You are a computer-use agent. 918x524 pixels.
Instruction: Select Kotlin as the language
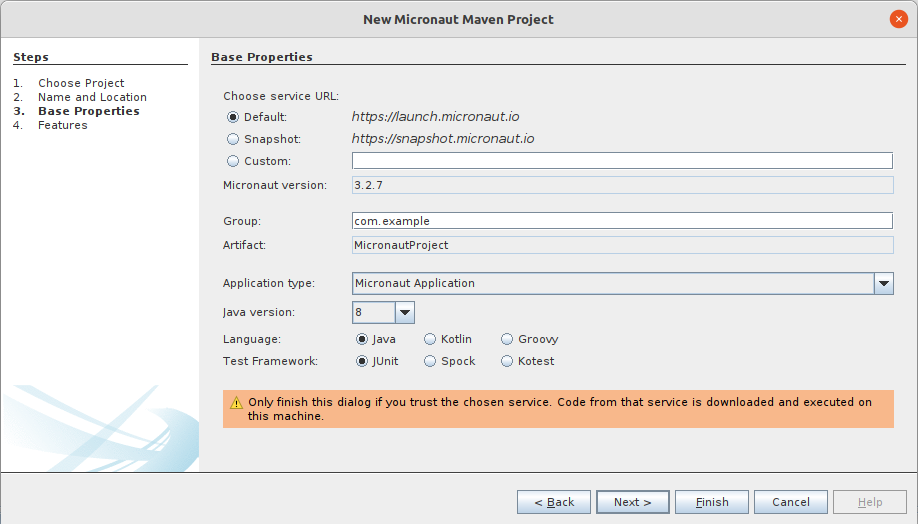click(x=430, y=339)
